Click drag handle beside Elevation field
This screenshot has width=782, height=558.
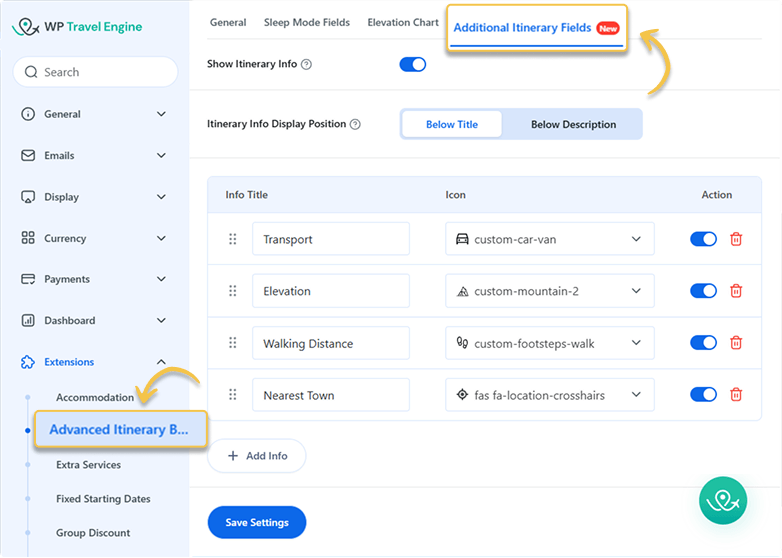click(233, 291)
